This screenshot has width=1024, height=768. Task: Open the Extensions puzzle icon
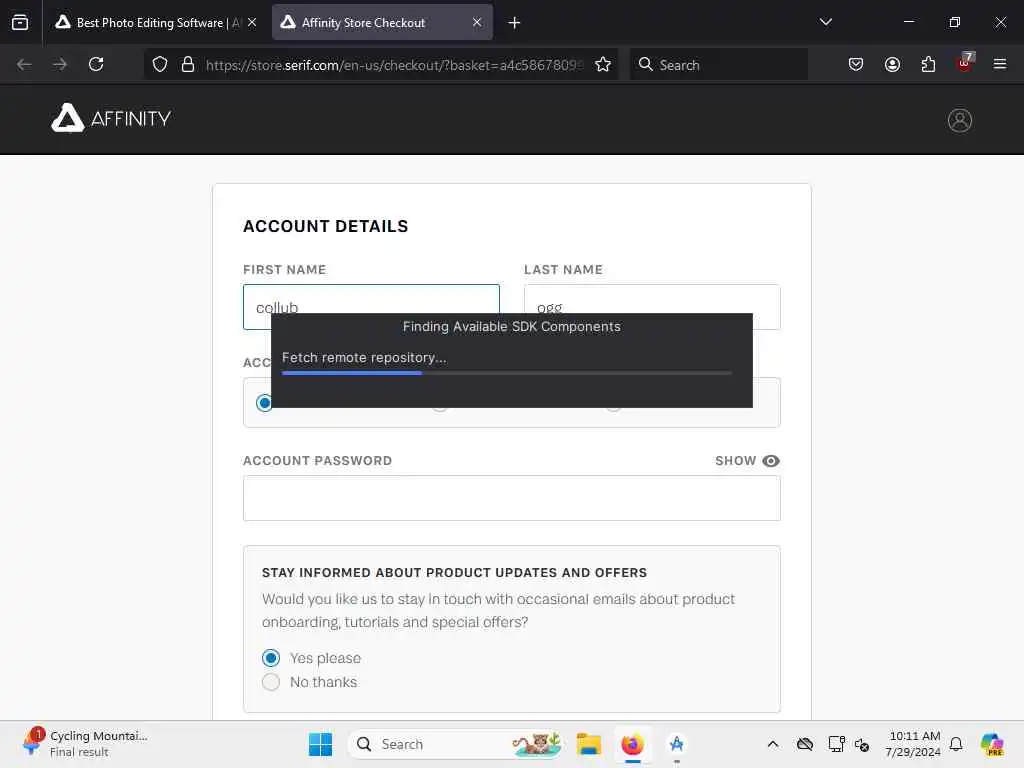pyautogui.click(x=928, y=64)
